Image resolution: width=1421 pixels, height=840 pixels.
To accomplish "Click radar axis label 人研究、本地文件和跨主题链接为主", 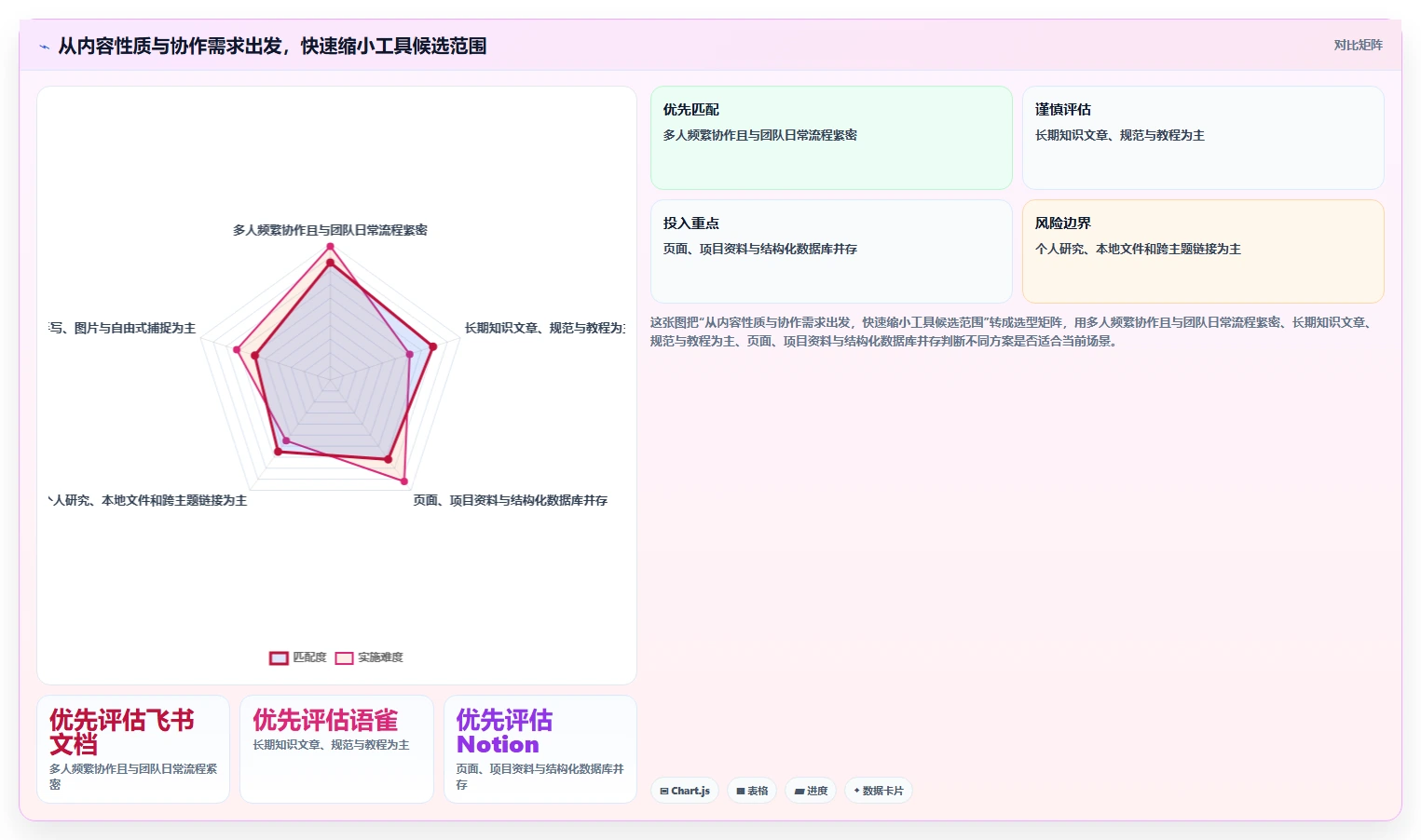I will click(x=148, y=500).
